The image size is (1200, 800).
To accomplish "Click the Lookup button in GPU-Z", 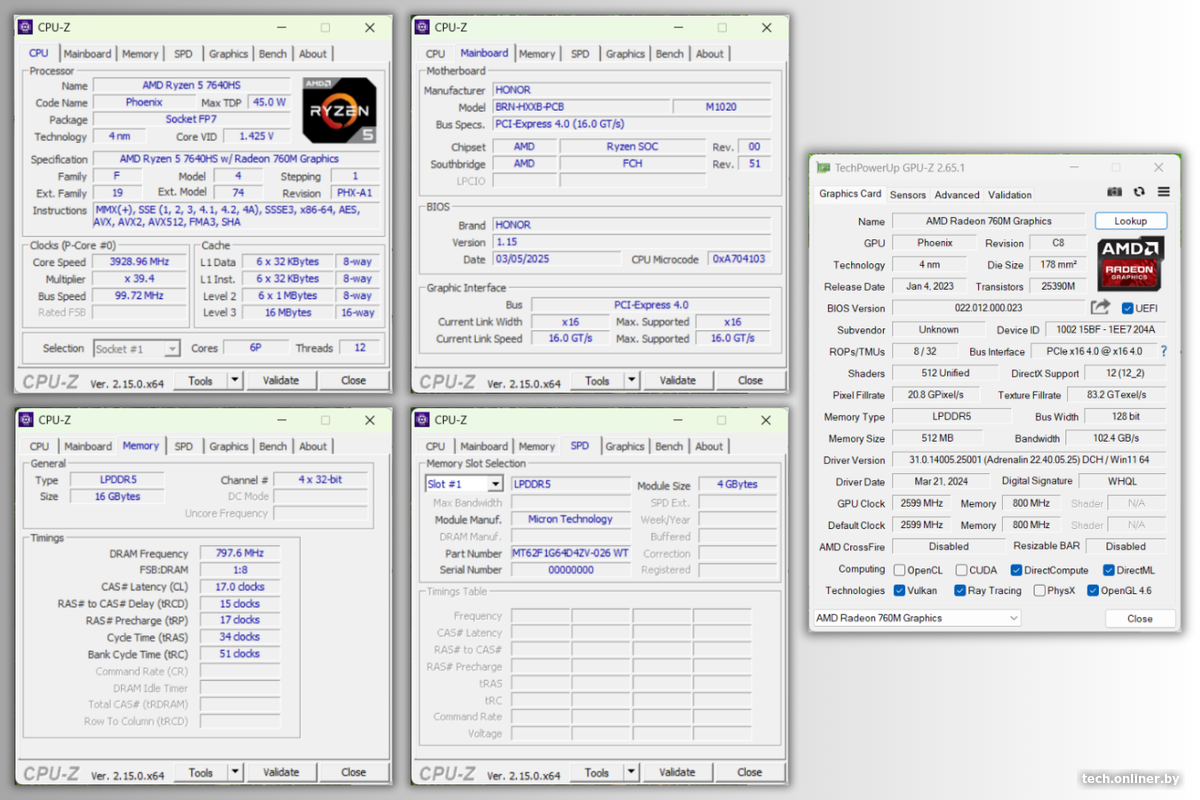I will click(x=1131, y=220).
